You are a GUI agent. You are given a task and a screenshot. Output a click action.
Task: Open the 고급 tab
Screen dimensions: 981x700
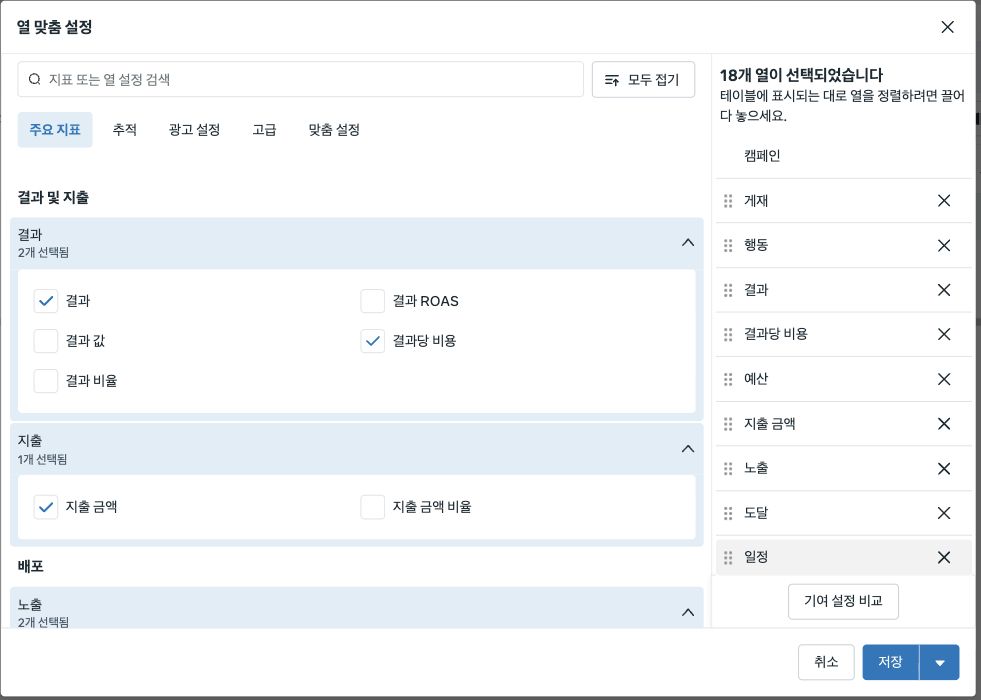(264, 129)
